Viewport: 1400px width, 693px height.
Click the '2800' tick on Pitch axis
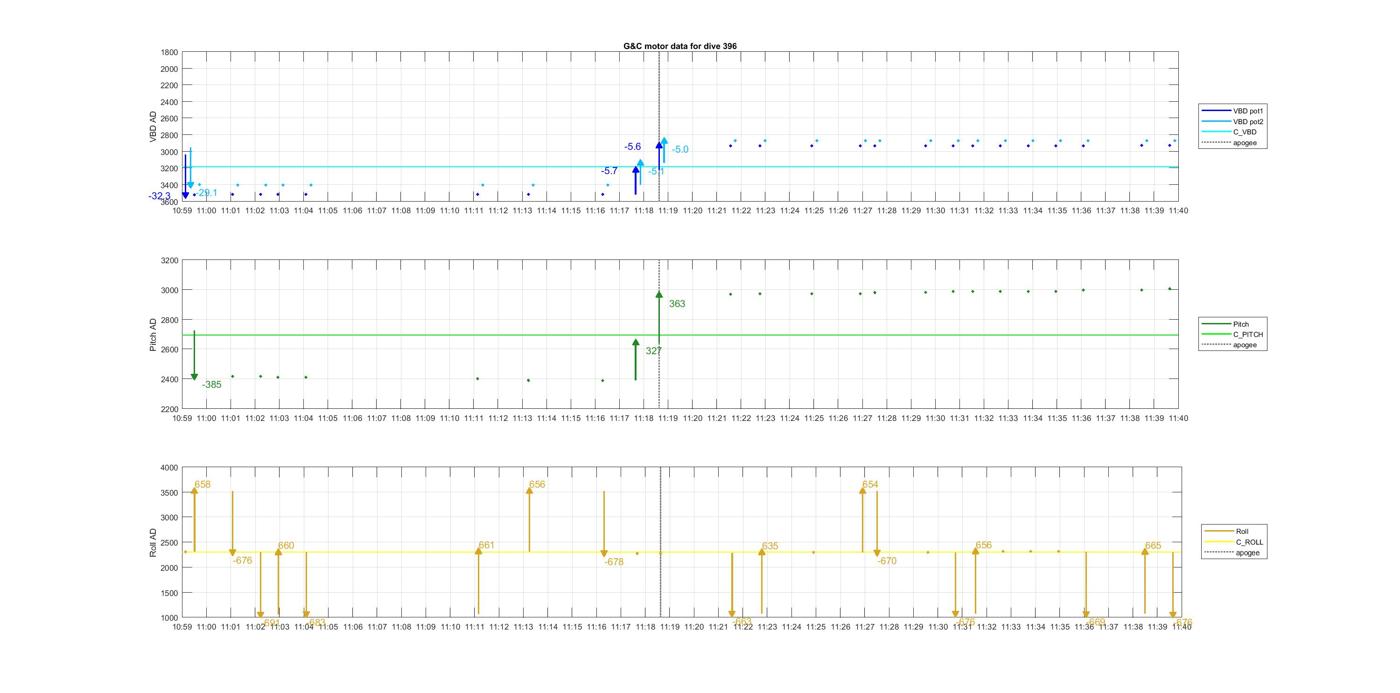coord(170,320)
